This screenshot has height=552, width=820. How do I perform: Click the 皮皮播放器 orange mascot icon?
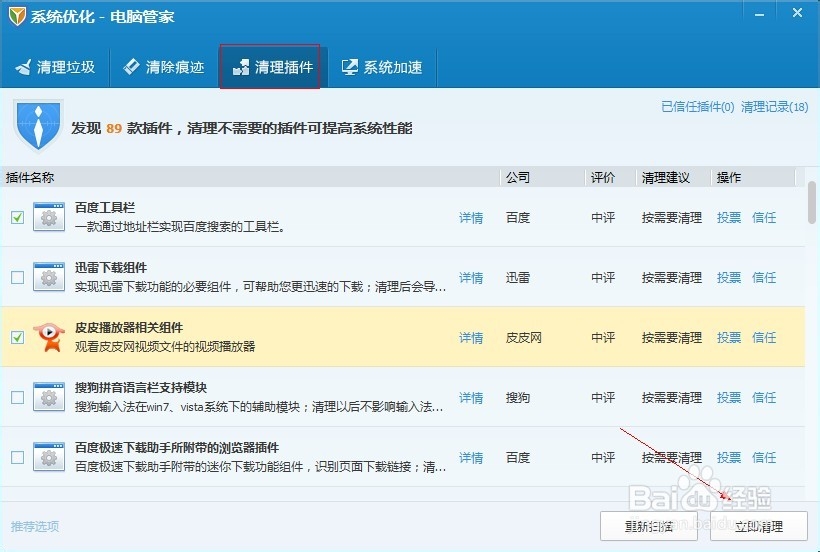point(49,337)
